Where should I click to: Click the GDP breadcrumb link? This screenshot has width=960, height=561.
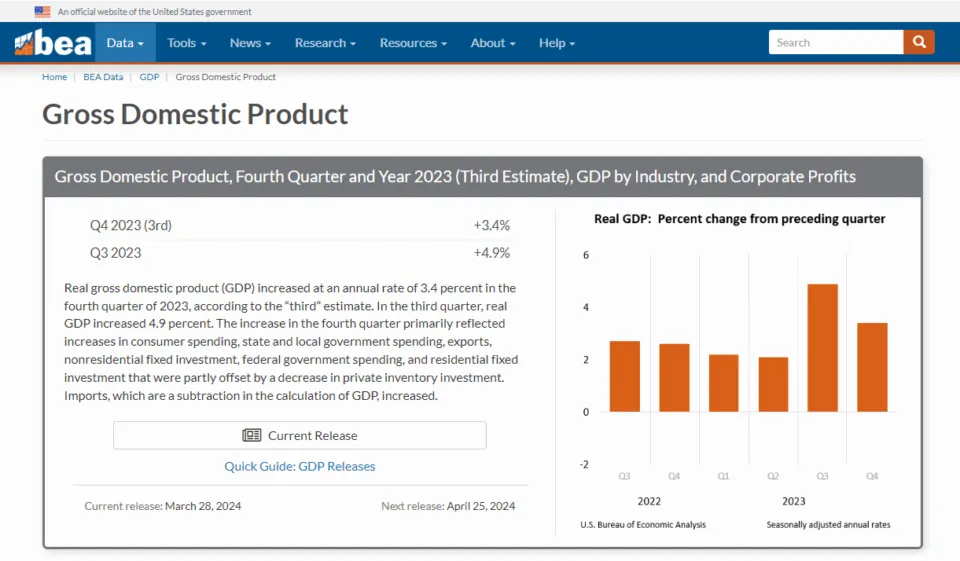[x=149, y=77]
